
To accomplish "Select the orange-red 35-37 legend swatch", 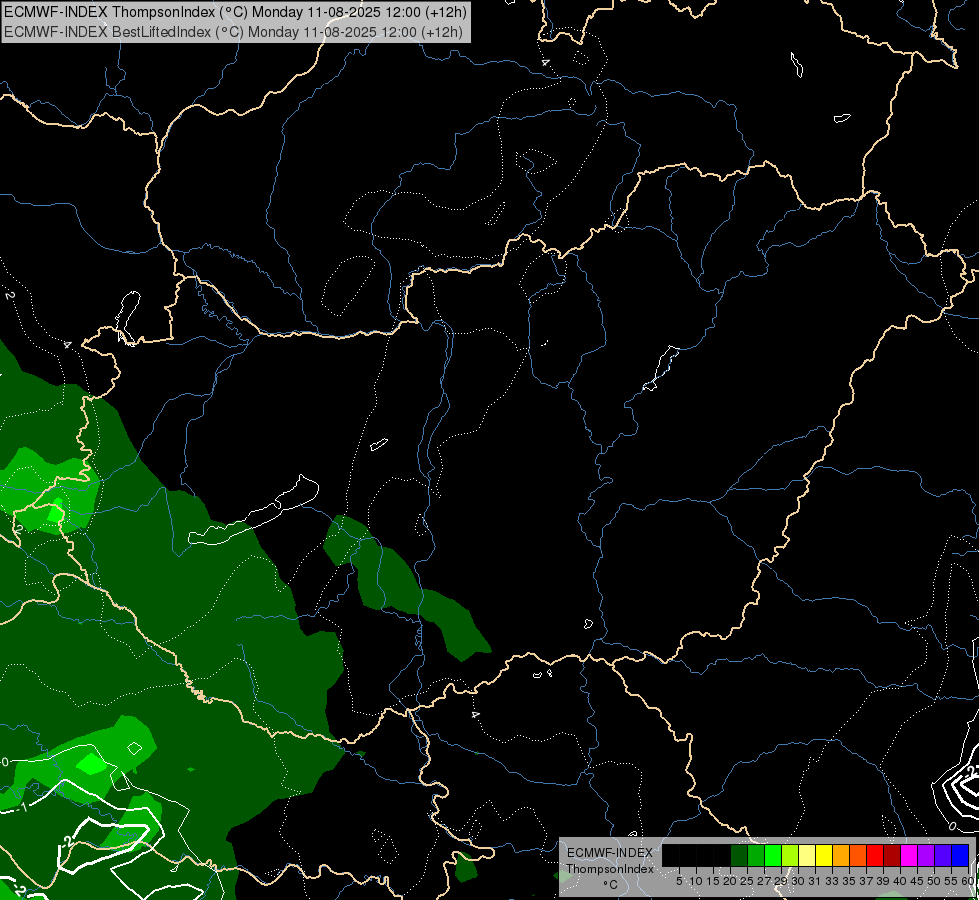I will pos(858,855).
